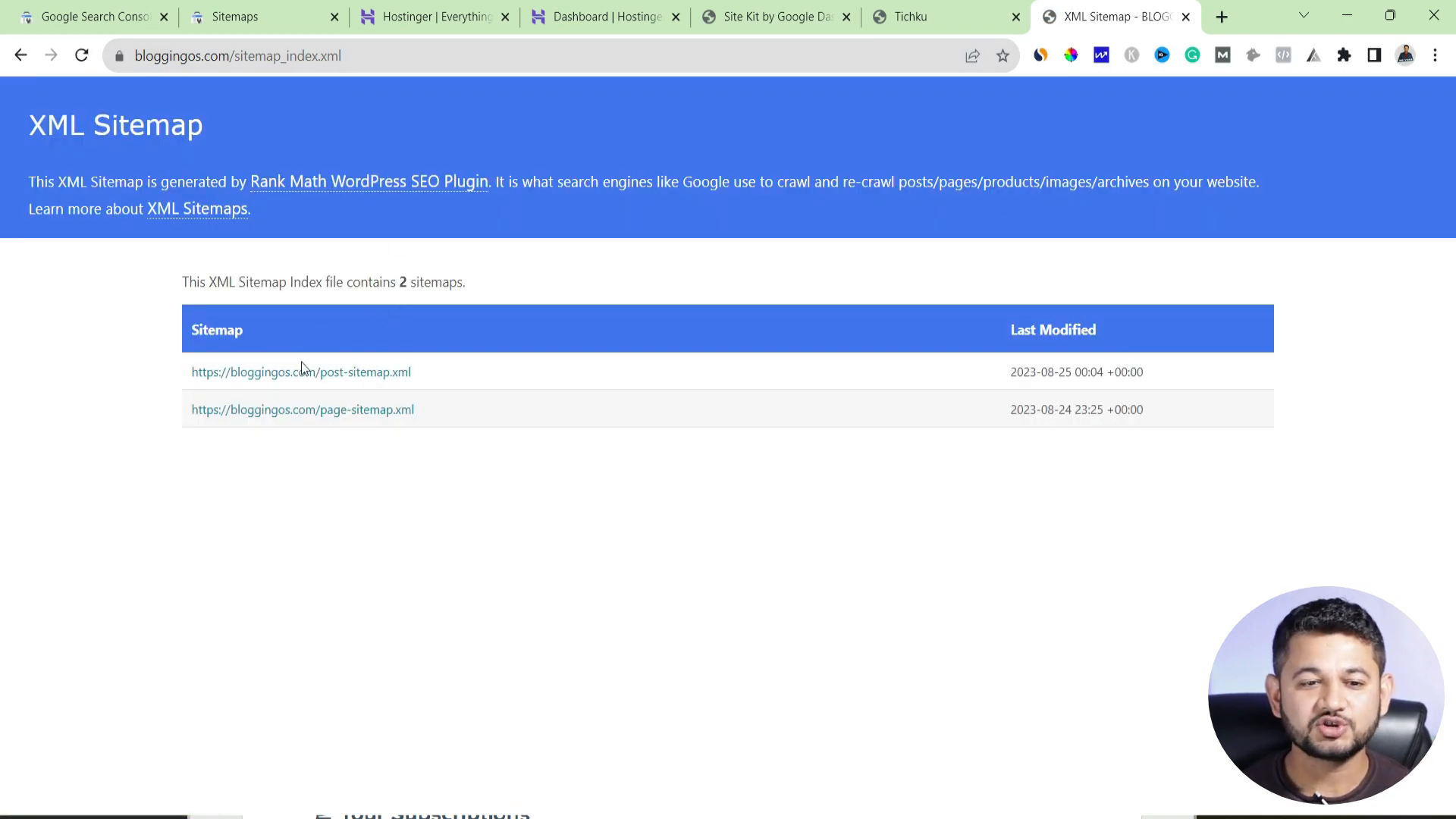
Task: Open the Extensions puzzle menu
Action: pyautogui.click(x=1344, y=55)
